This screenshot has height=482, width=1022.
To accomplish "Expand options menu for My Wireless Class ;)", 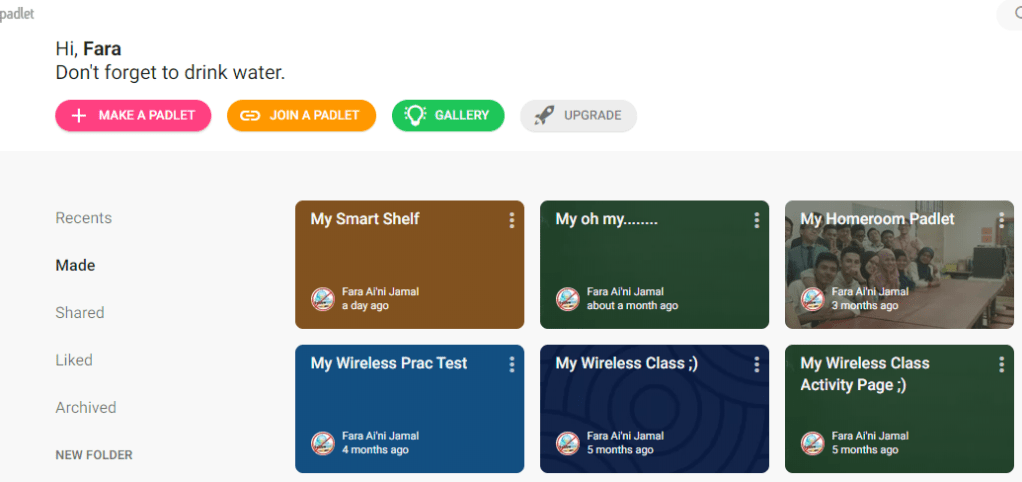I will click(757, 364).
